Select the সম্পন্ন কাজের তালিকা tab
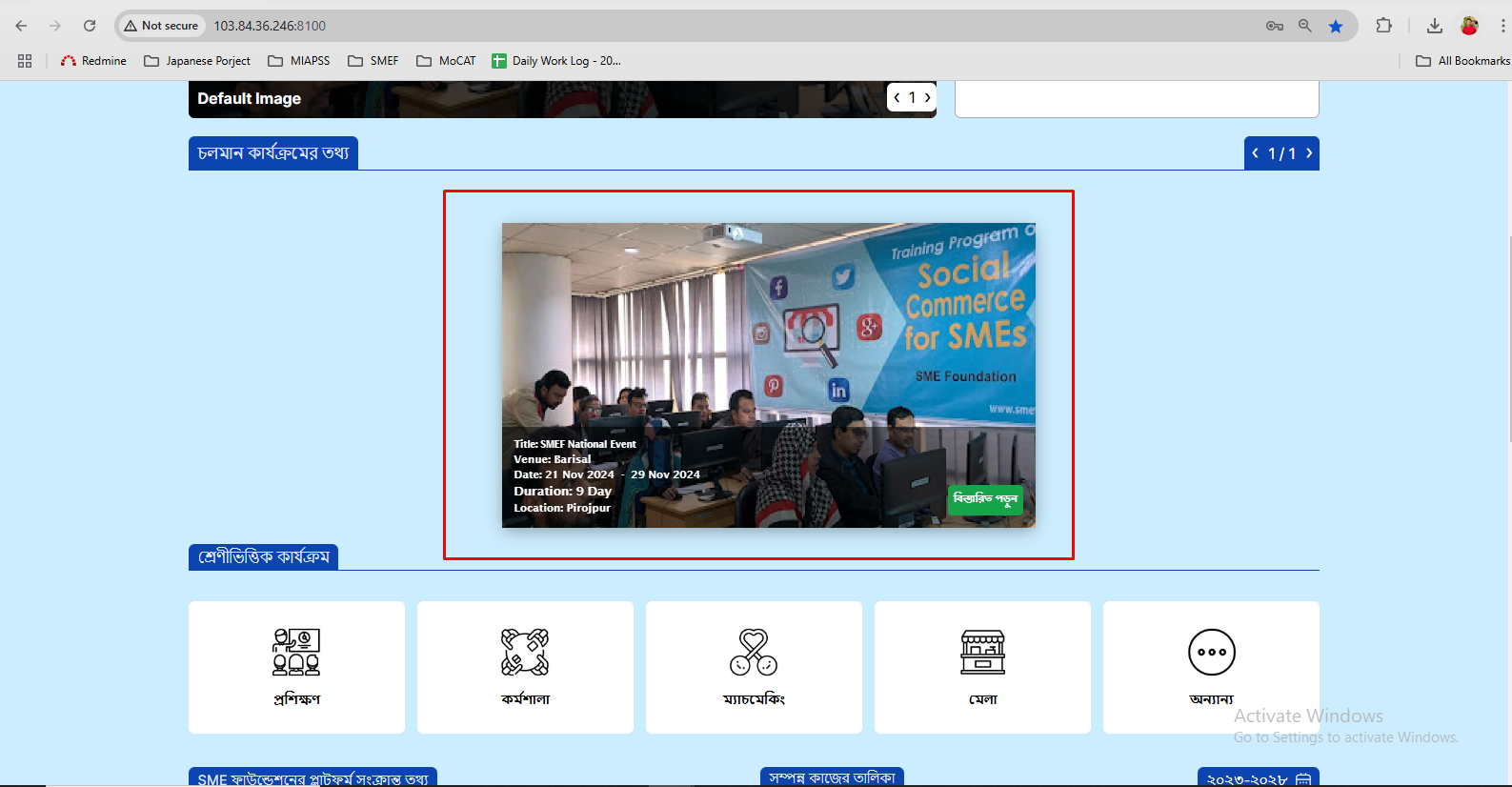 (x=832, y=777)
